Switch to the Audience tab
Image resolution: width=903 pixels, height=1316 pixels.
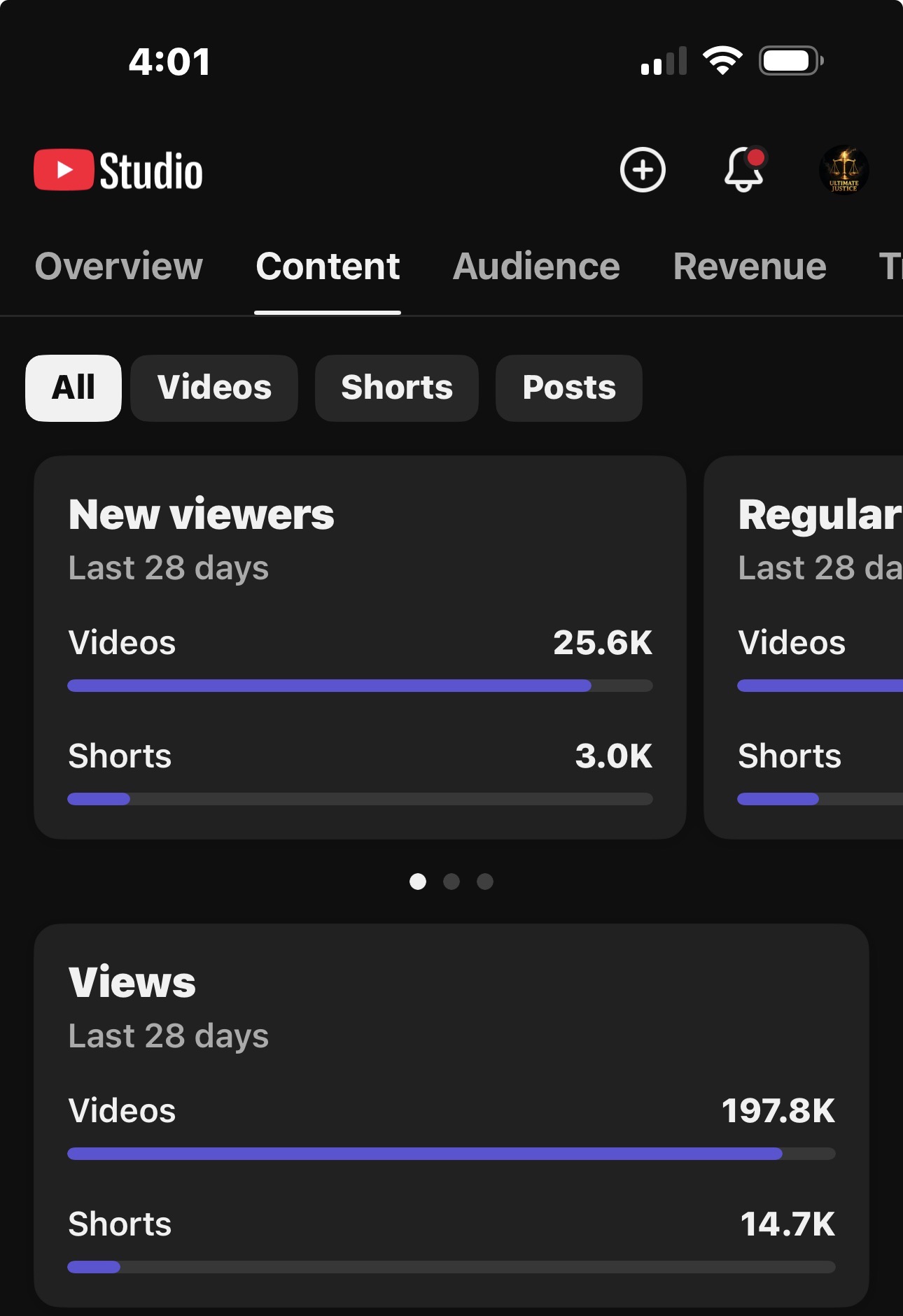click(x=536, y=267)
